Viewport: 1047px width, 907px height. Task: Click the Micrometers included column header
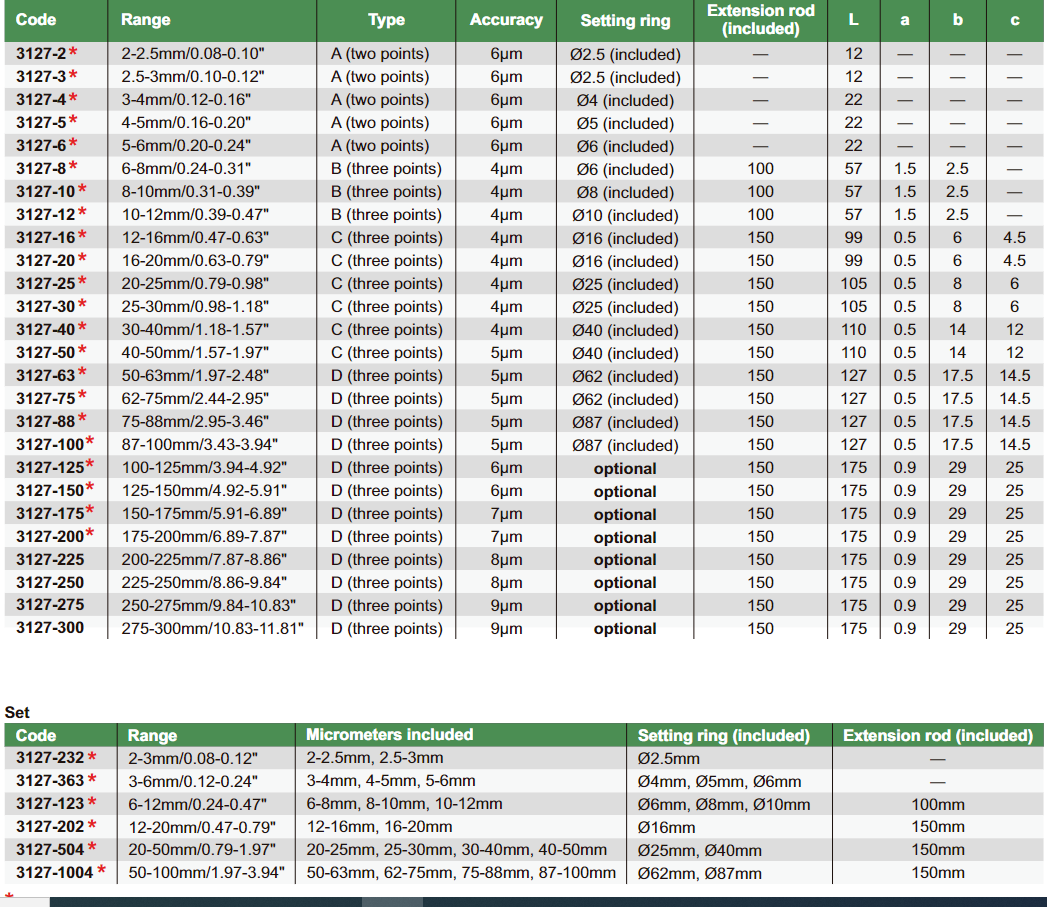coord(389,735)
